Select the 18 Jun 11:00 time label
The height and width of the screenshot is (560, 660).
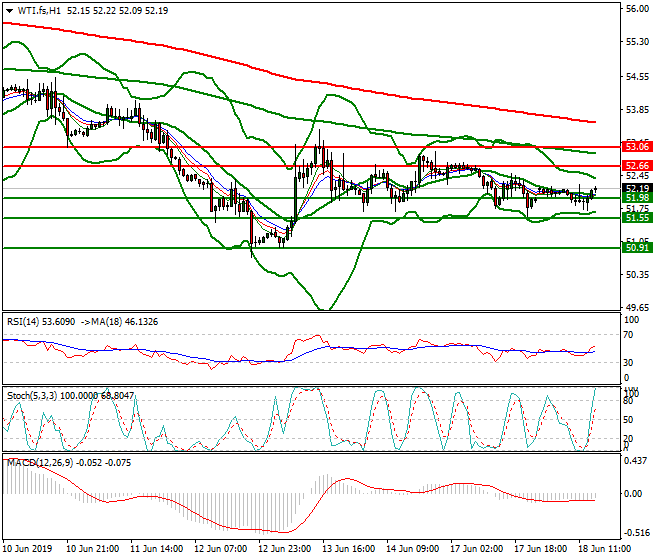[604, 549]
